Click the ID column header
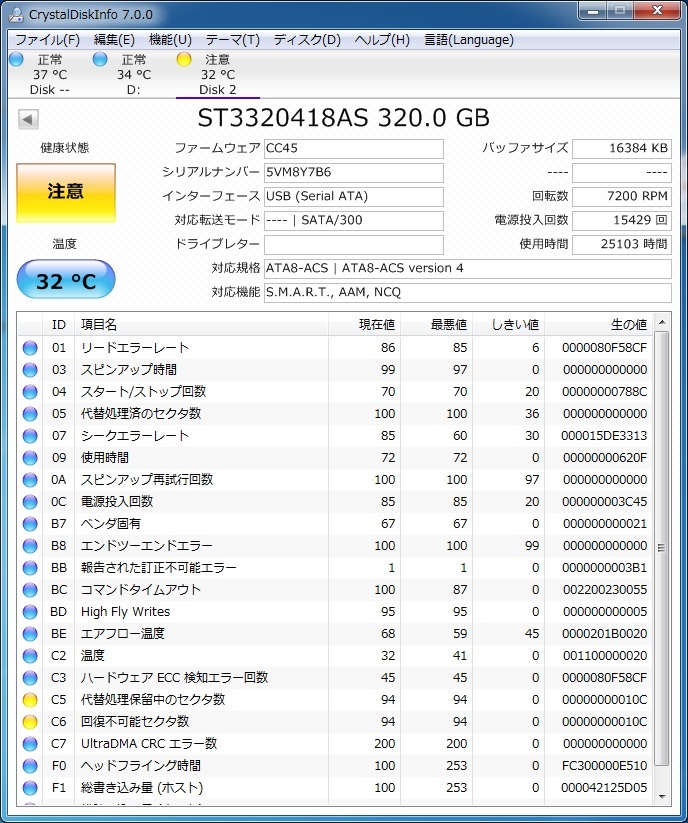688x823 pixels. 59,325
